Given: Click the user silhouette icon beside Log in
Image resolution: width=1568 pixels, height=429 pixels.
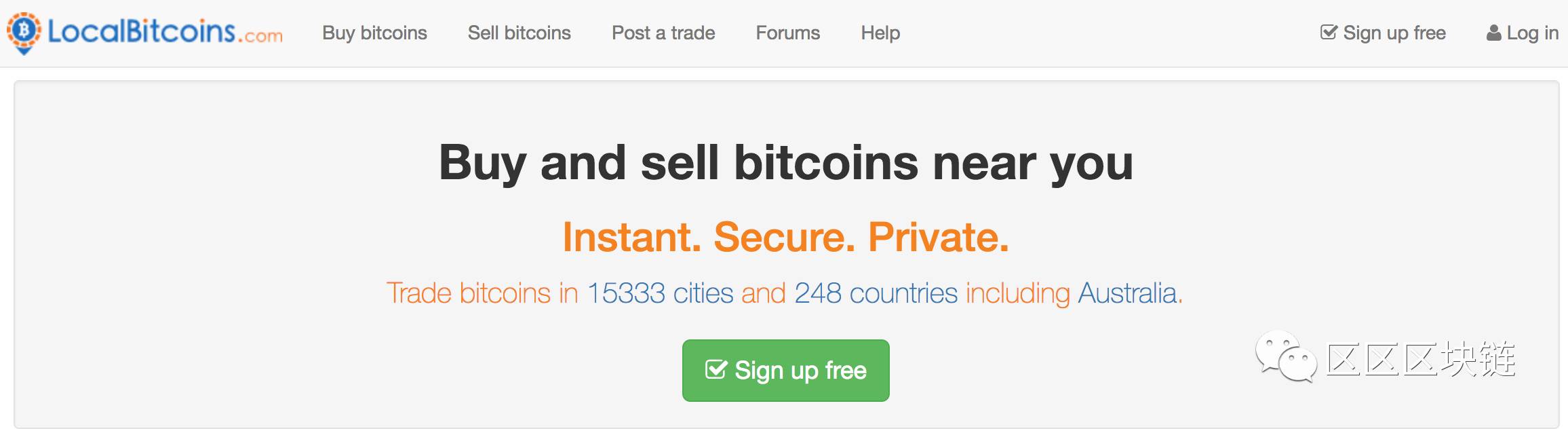Looking at the screenshot, I should [x=1493, y=33].
